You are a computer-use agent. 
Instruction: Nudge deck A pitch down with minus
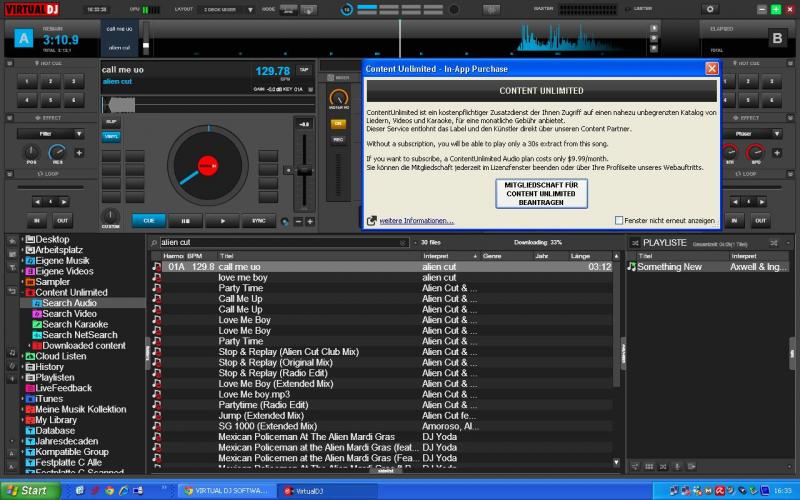[298, 221]
